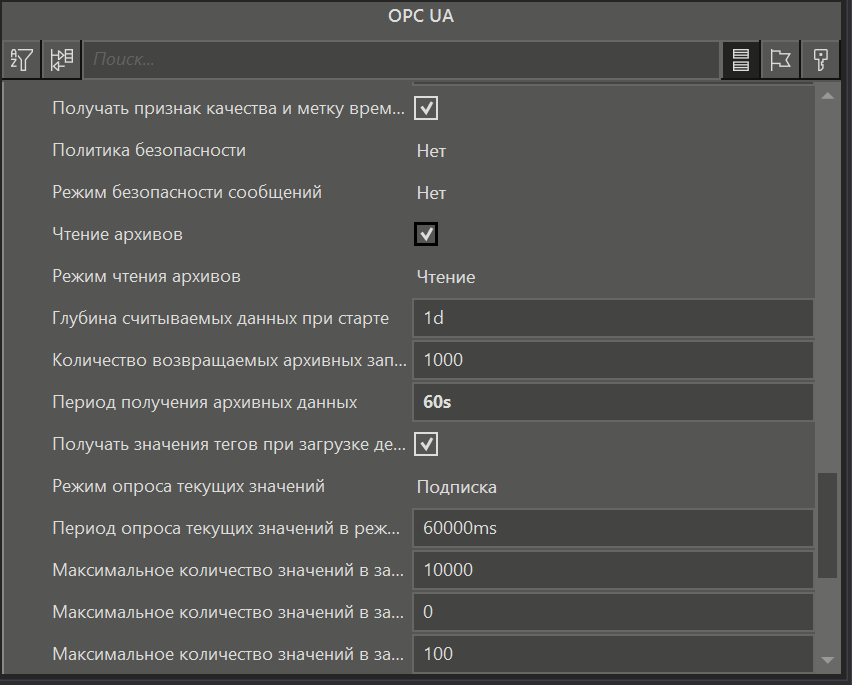Click the scroll down arrow
Image resolution: width=852 pixels, height=685 pixels.
click(827, 660)
